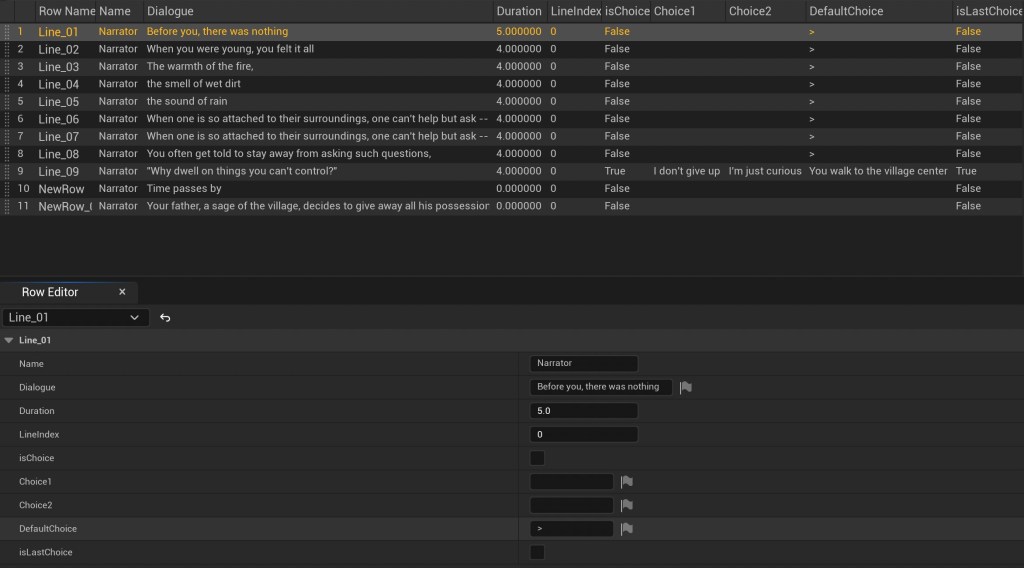1024x568 pixels.
Task: Grab the drag handle of row 1
Action: click(x=7, y=32)
